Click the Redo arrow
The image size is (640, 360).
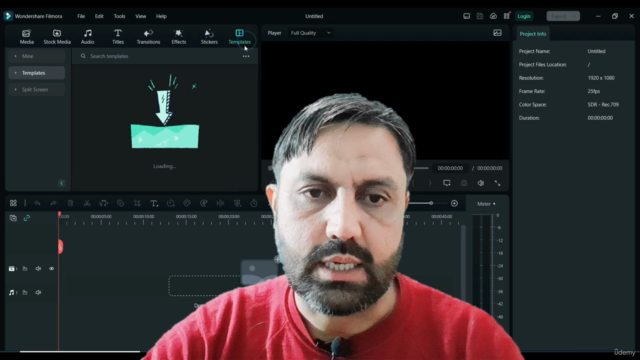point(53,203)
